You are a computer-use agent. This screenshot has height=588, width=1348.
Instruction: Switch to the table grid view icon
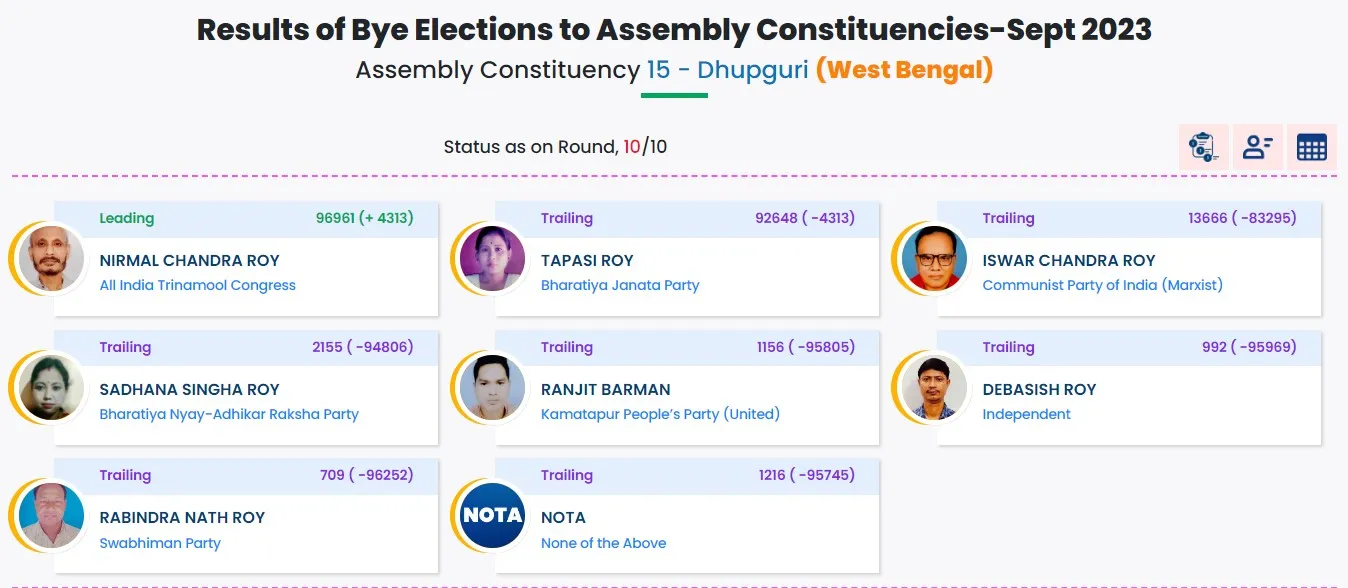(x=1311, y=147)
